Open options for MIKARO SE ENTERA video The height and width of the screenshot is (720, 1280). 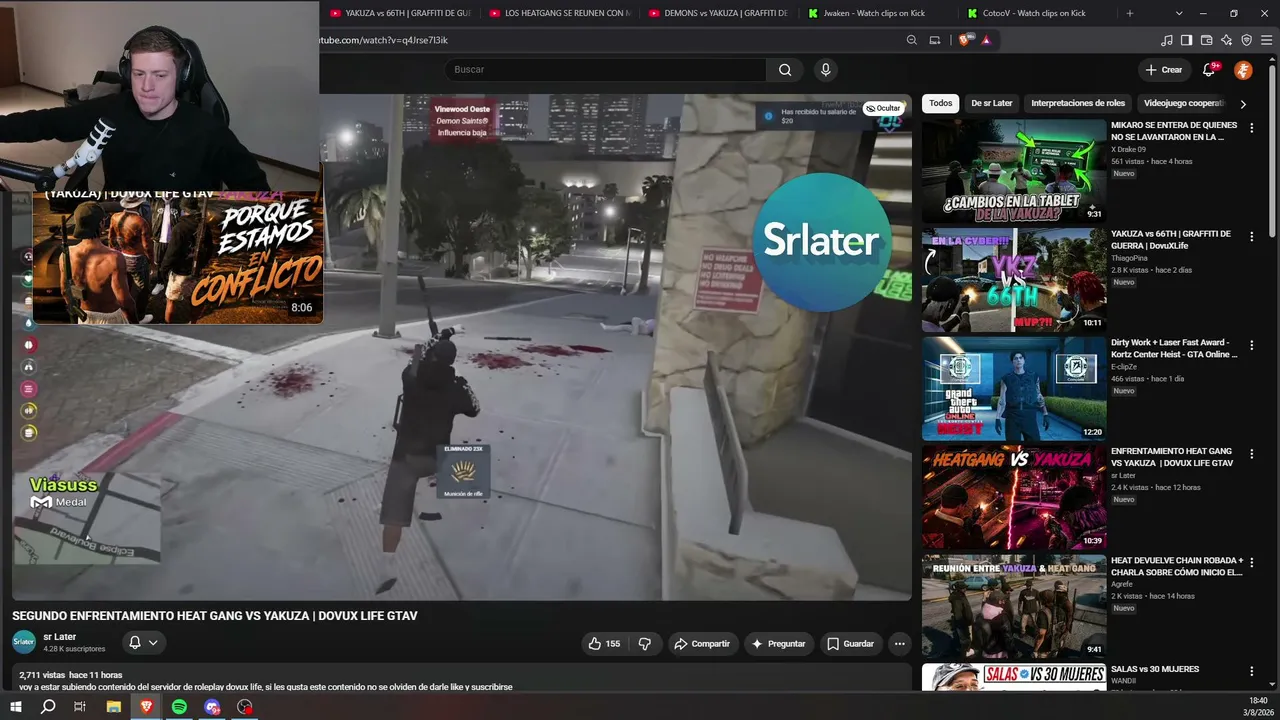(x=1251, y=127)
